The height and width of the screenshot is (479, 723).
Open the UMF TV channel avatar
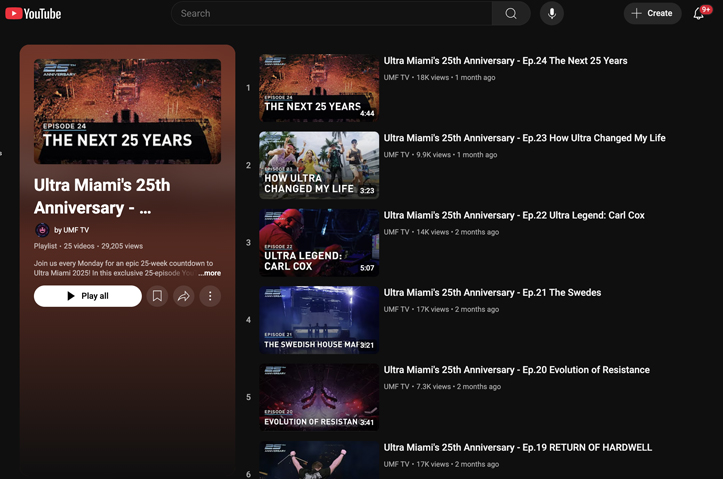point(42,230)
